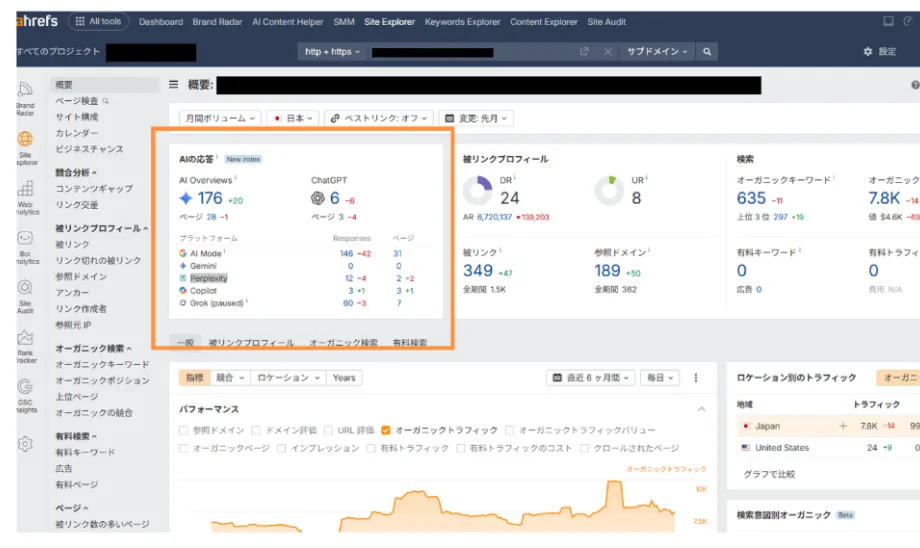Switch to 被リンクプロフィール tab

(252, 343)
